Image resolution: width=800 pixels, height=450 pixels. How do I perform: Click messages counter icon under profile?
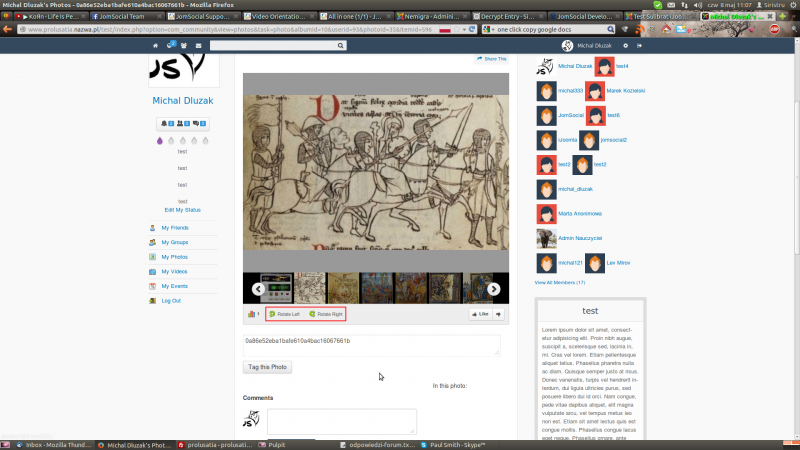199,123
